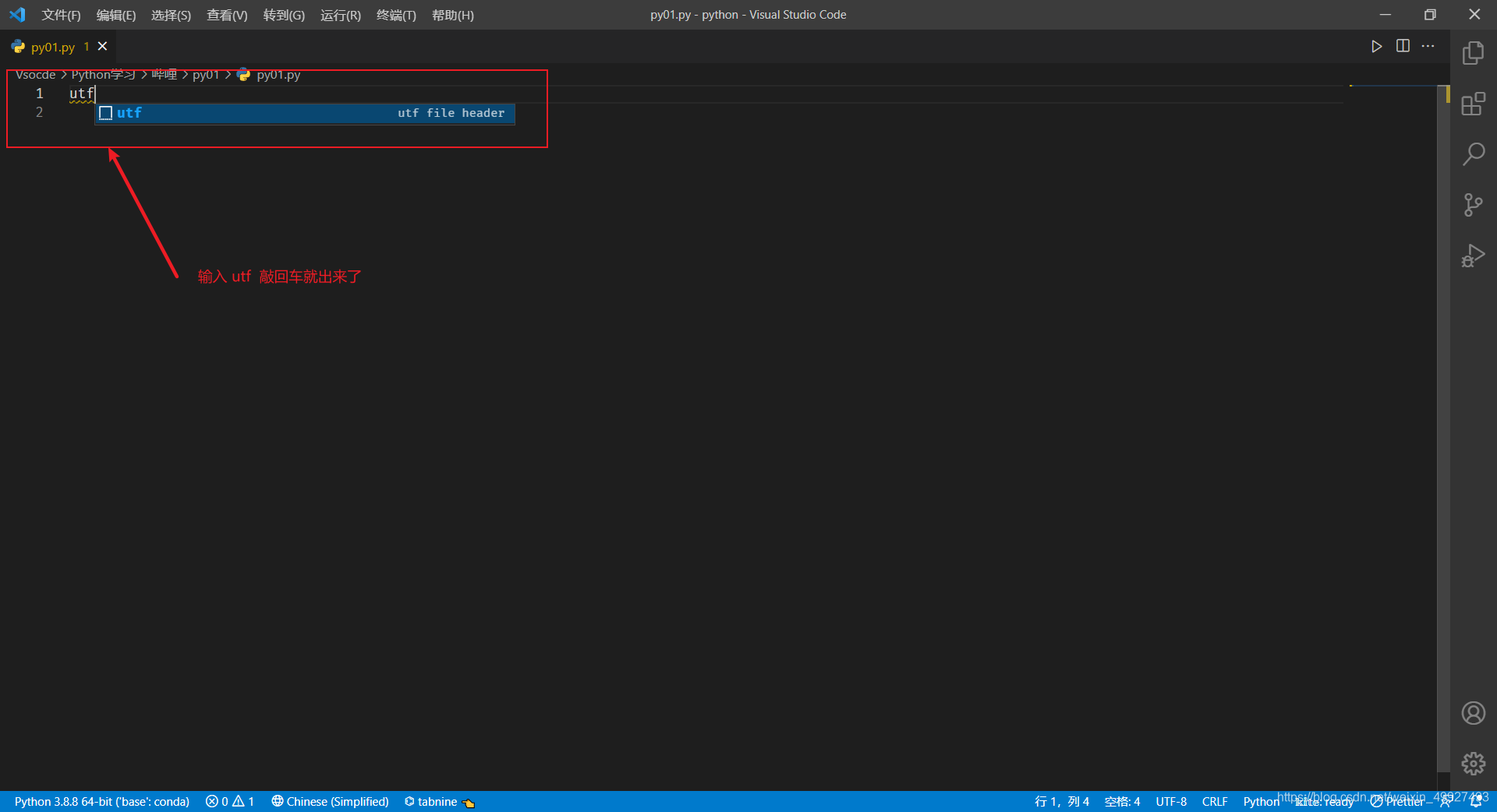Viewport: 1497px width, 812px height.
Task: Run the Python file with play icon
Action: click(x=1377, y=47)
